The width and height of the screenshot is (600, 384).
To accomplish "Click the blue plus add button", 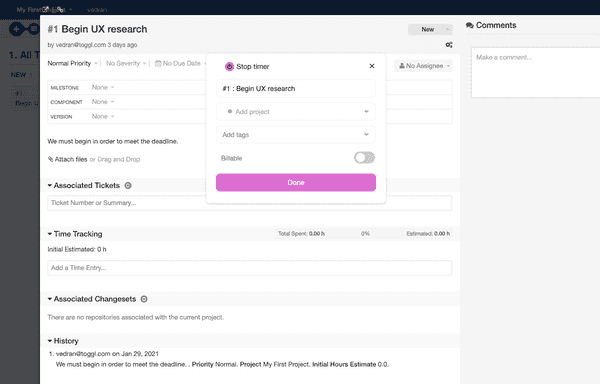I will [x=16, y=29].
